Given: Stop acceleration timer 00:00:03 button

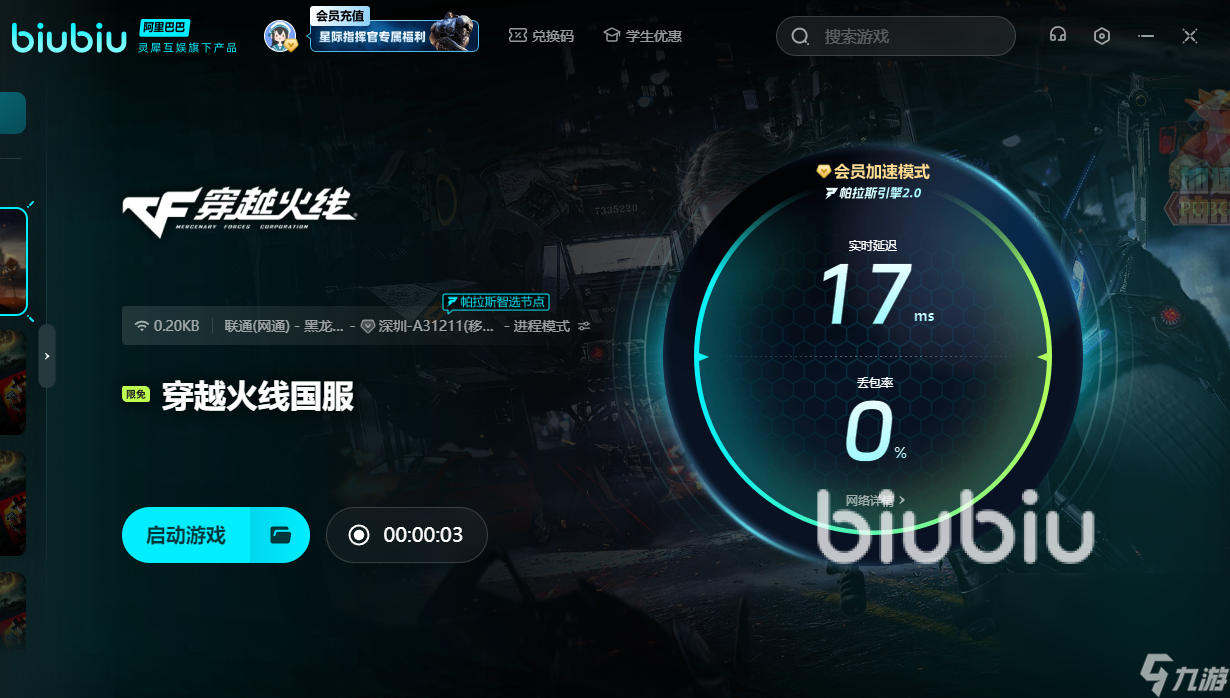Looking at the screenshot, I should click(407, 535).
